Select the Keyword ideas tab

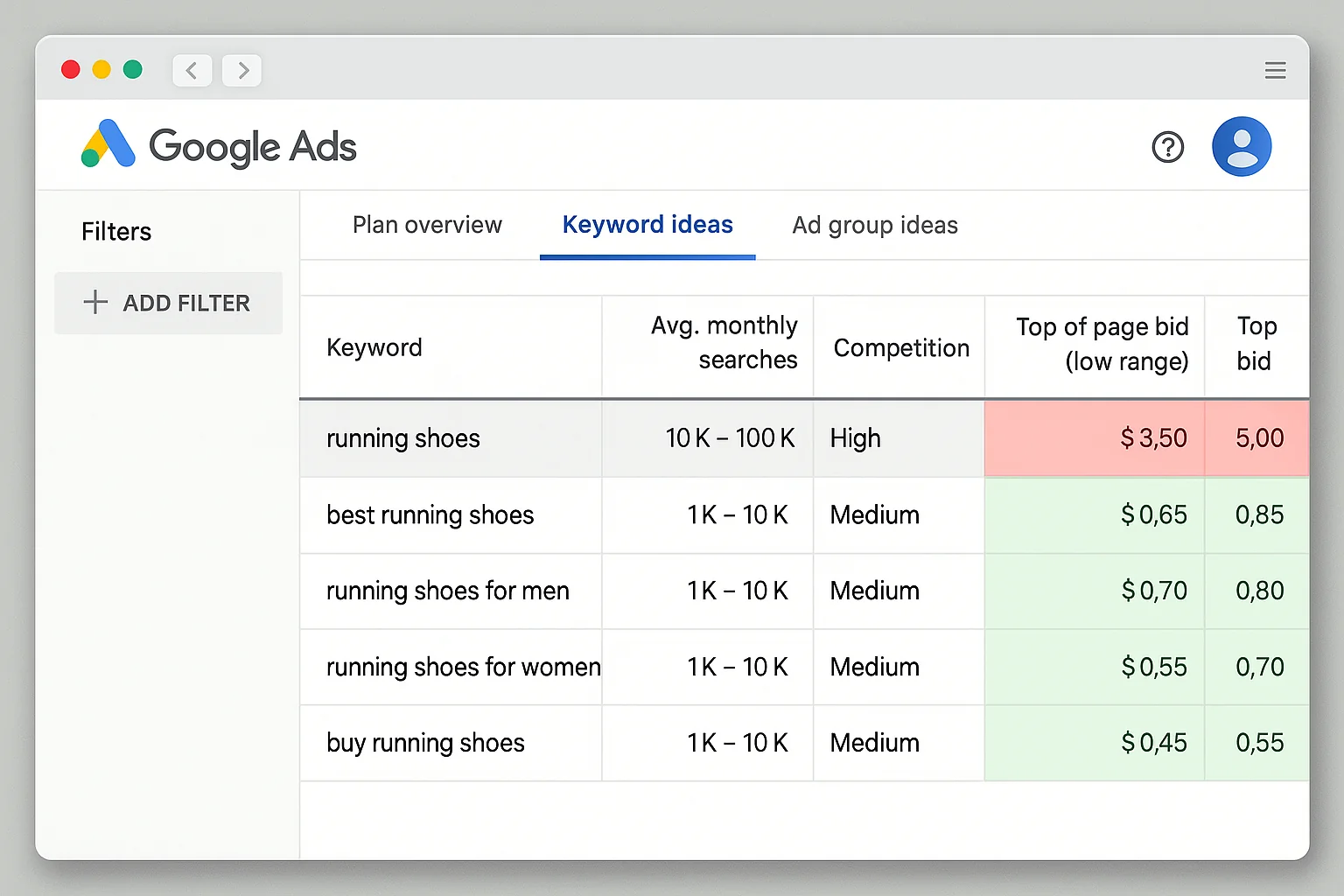point(647,225)
